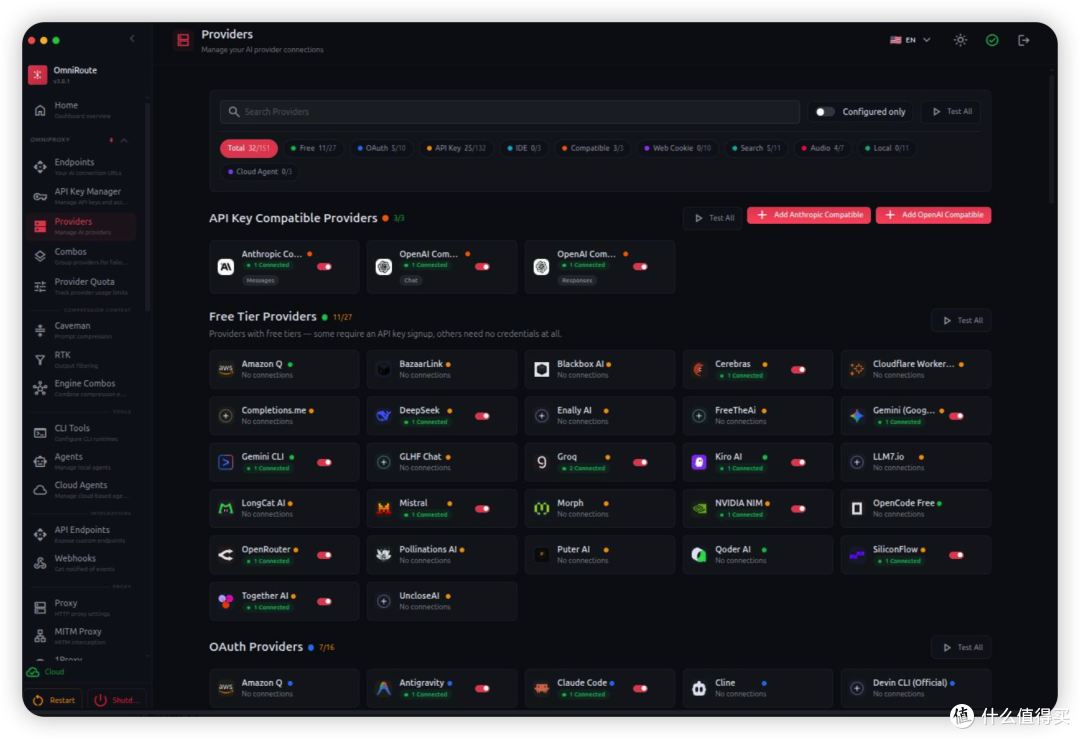The image size is (1080, 739).
Task: Click the NVIDIA NIM provider icon
Action: coord(699,508)
